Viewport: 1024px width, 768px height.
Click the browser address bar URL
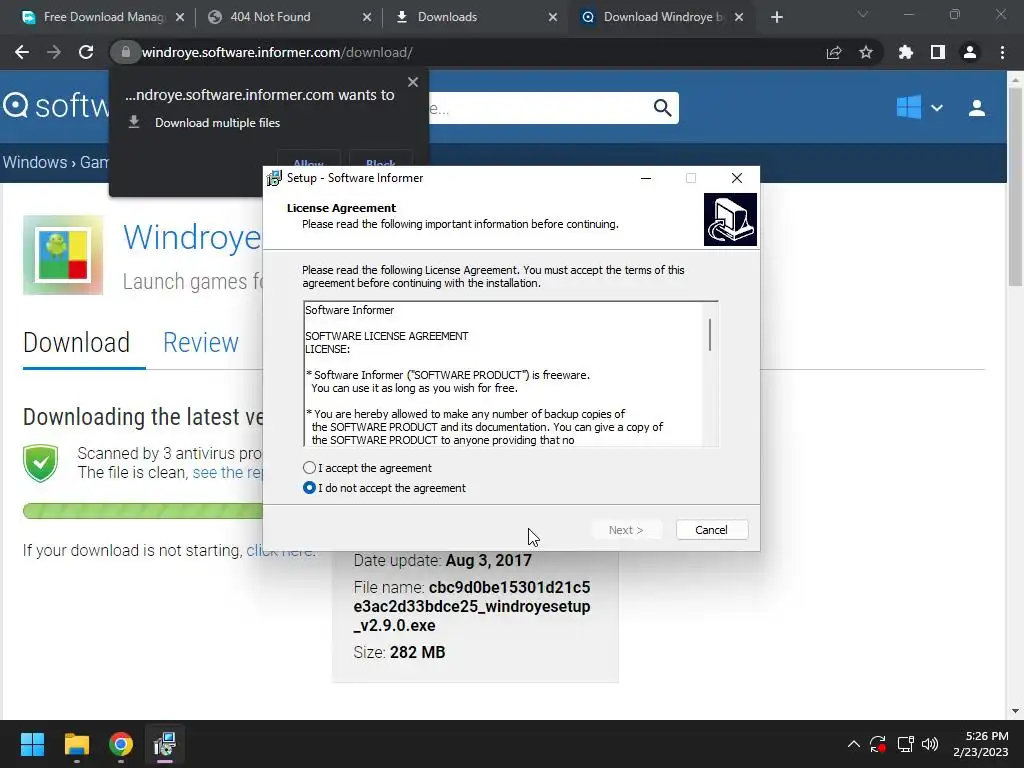(x=277, y=52)
